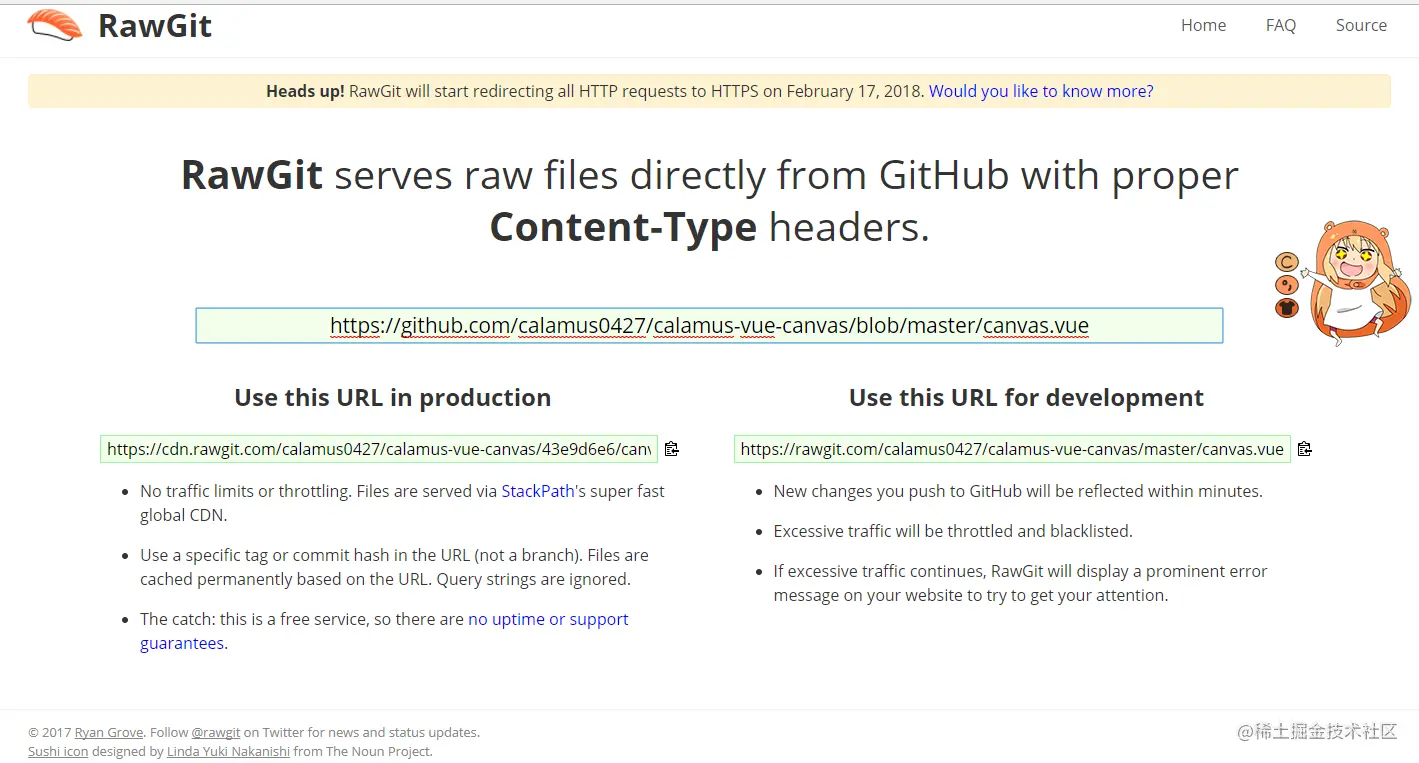Select the development rawgit.com URL field
The width and height of the screenshot is (1419, 763).
1012,449
